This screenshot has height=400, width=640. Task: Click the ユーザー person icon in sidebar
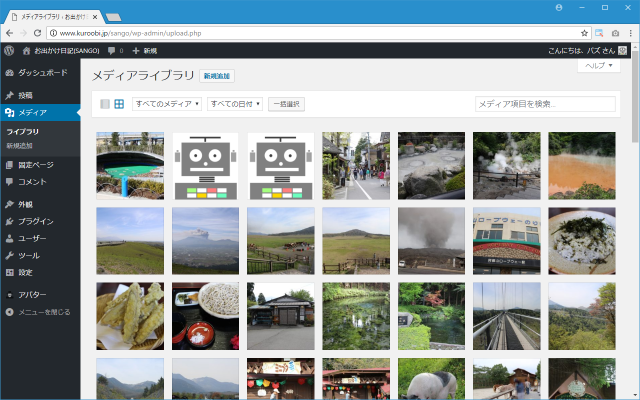coord(10,238)
